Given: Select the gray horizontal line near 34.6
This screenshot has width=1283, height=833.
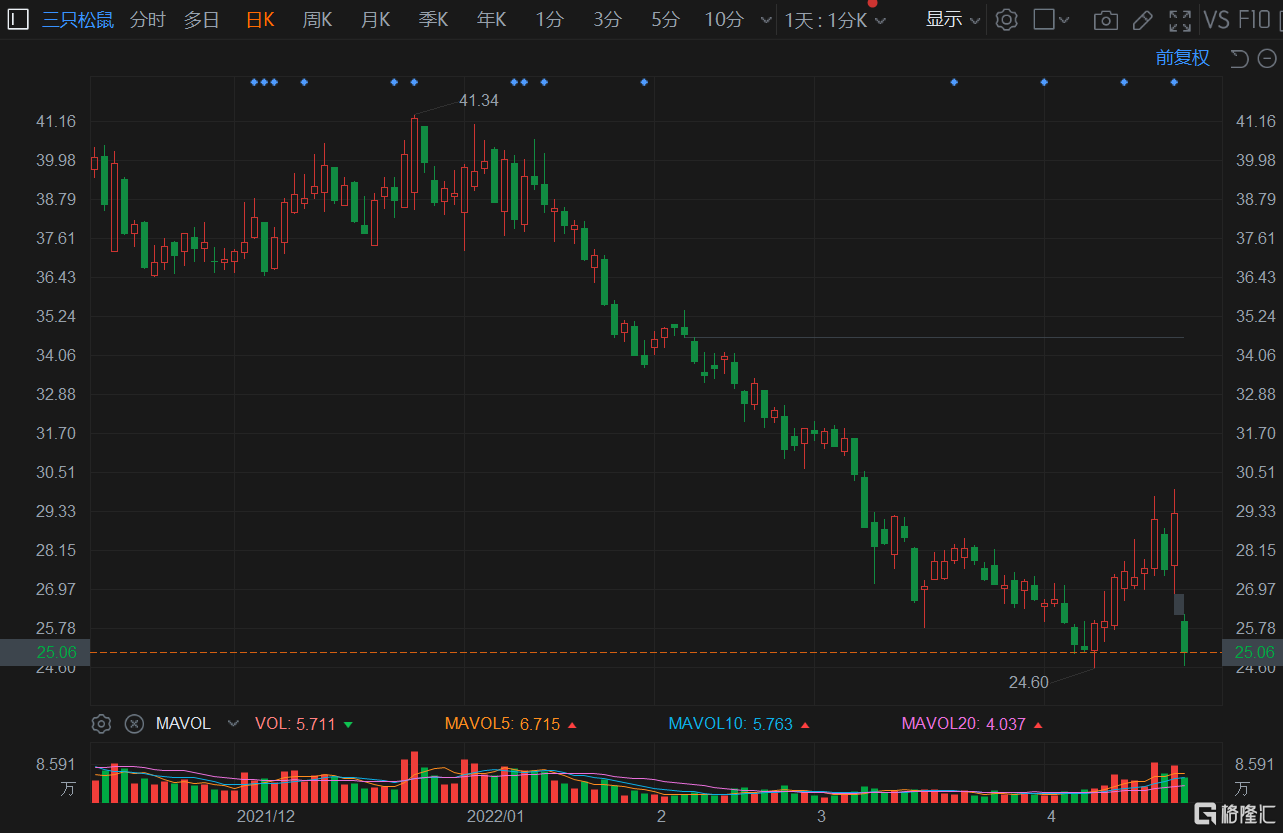Looking at the screenshot, I should pyautogui.click(x=937, y=338).
